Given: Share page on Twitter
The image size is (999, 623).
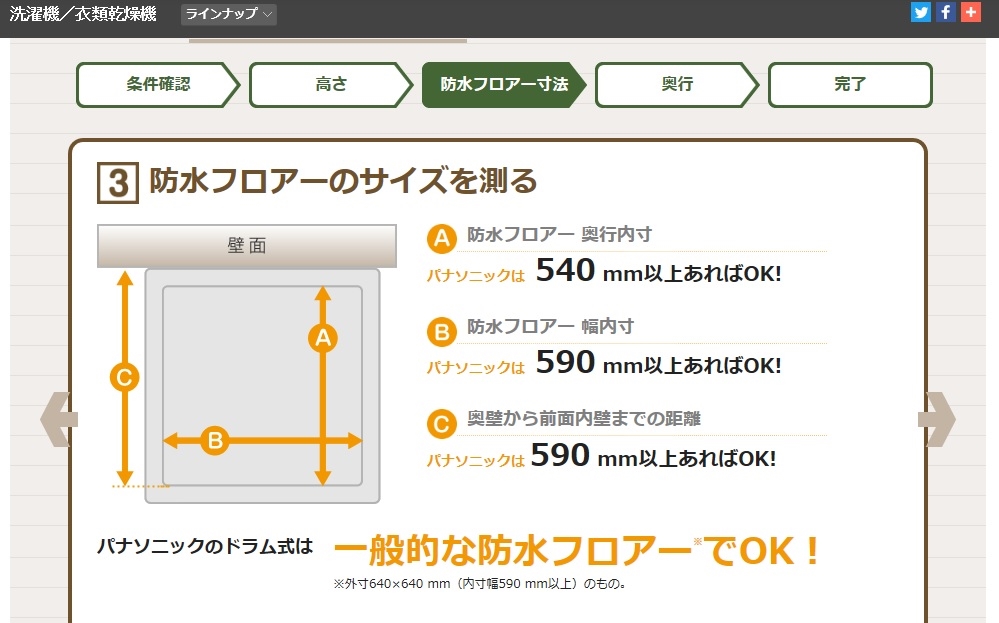Looking at the screenshot, I should pyautogui.click(x=921, y=13).
